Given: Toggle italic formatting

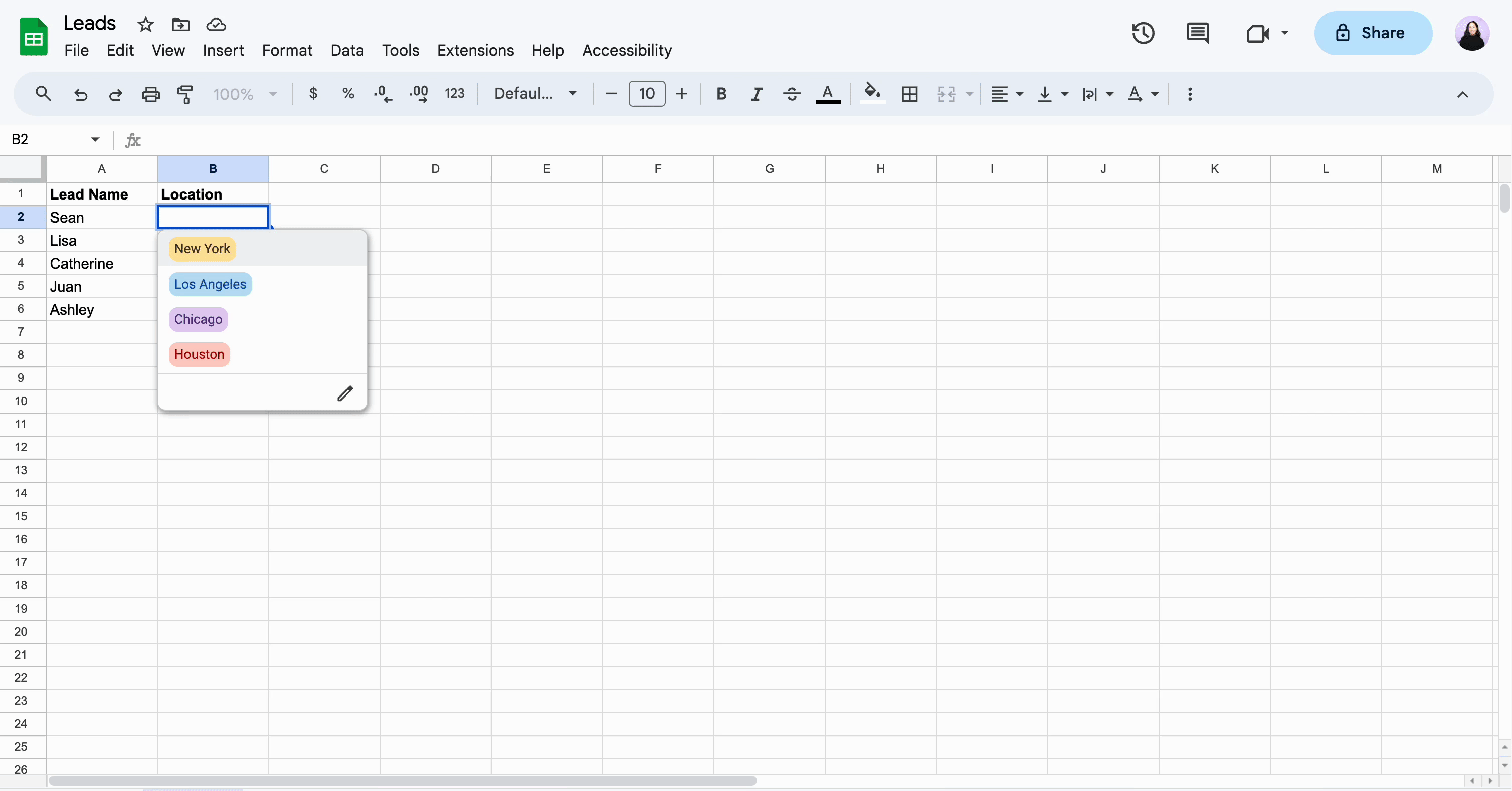Looking at the screenshot, I should pos(757,94).
